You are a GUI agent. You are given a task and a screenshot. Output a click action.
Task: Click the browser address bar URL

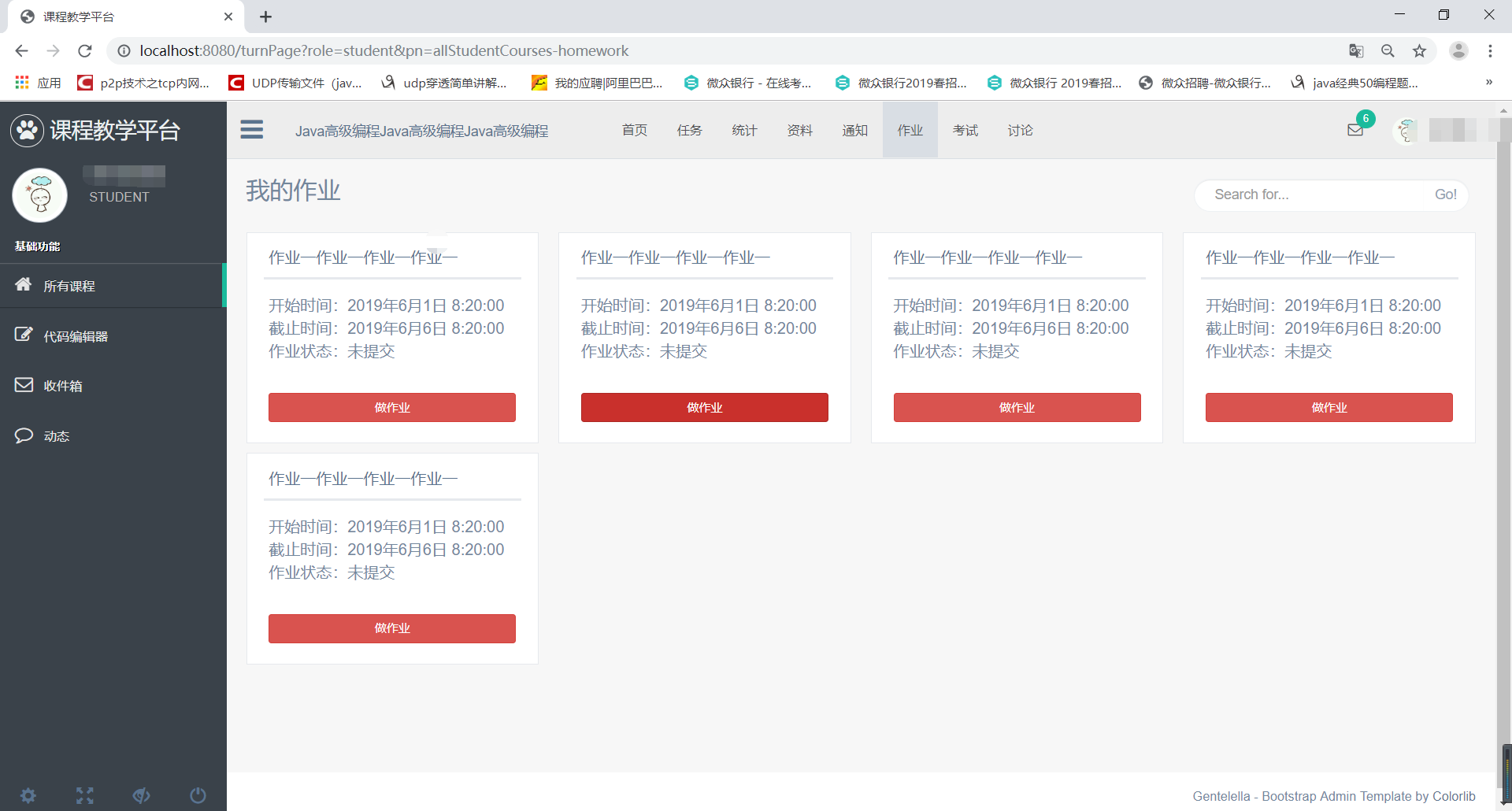coord(384,50)
